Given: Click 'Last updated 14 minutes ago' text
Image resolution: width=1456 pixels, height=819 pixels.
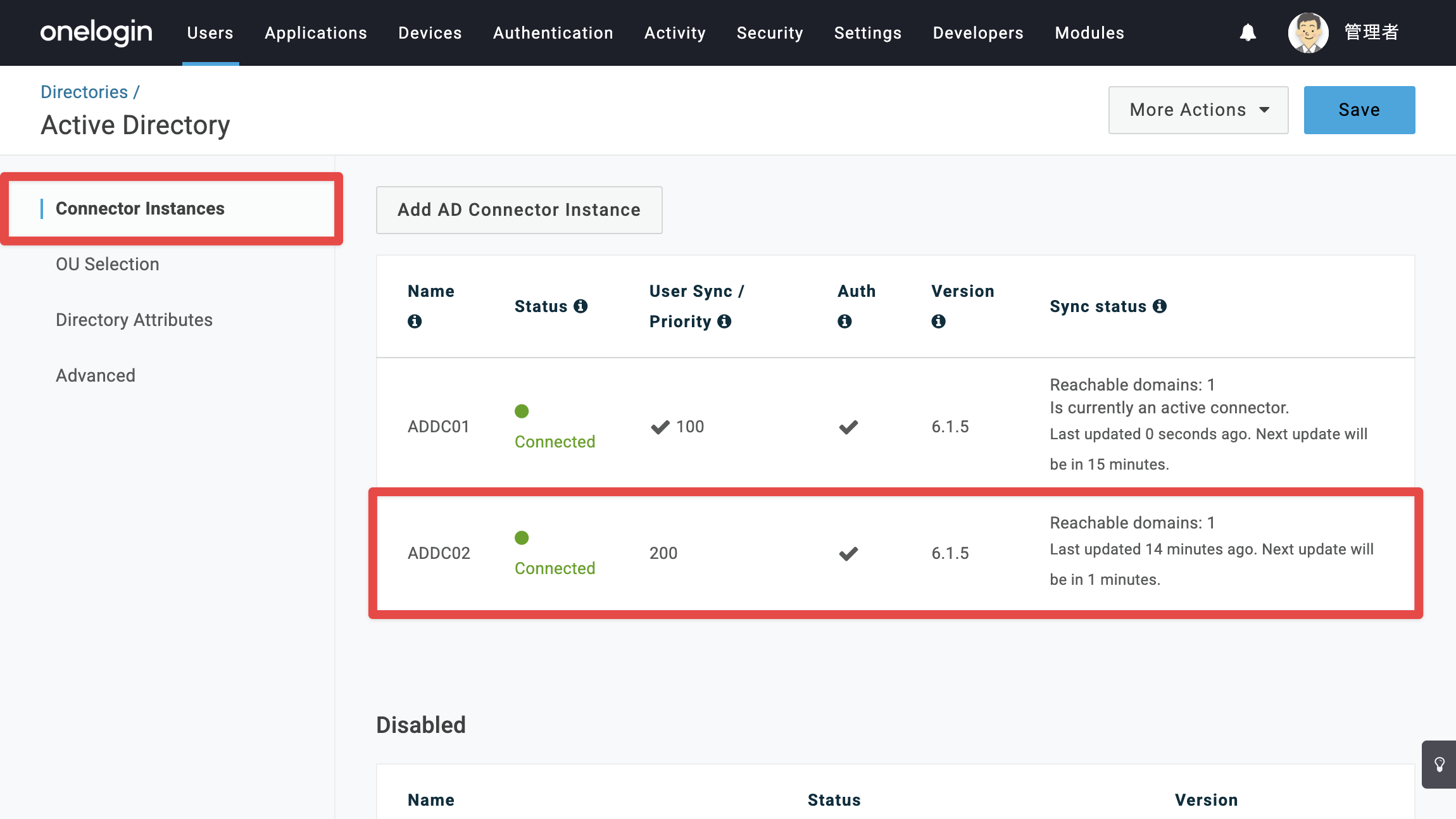Looking at the screenshot, I should (x=1153, y=549).
